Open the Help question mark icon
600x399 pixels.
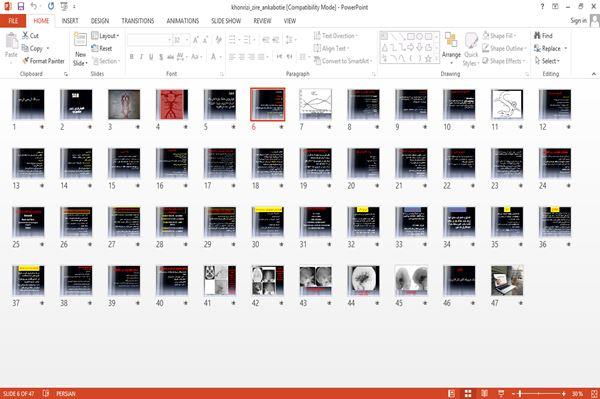[x=542, y=7]
